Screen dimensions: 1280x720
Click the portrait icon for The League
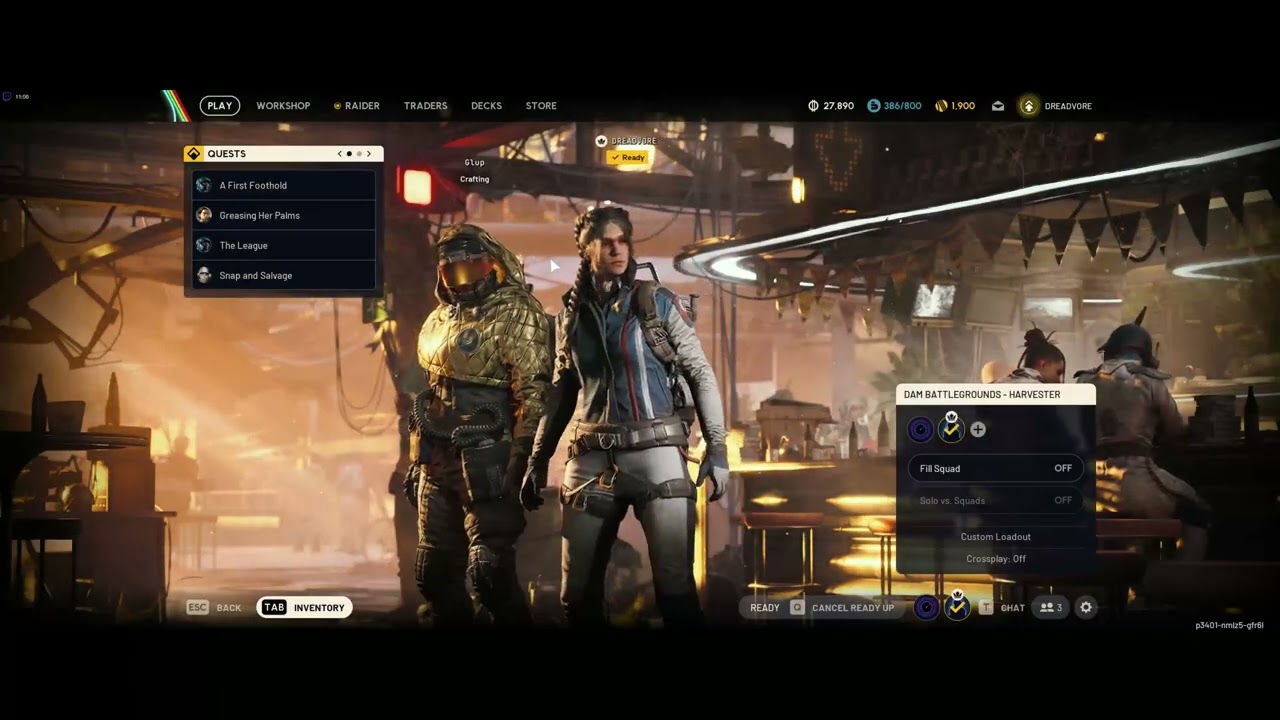click(204, 245)
